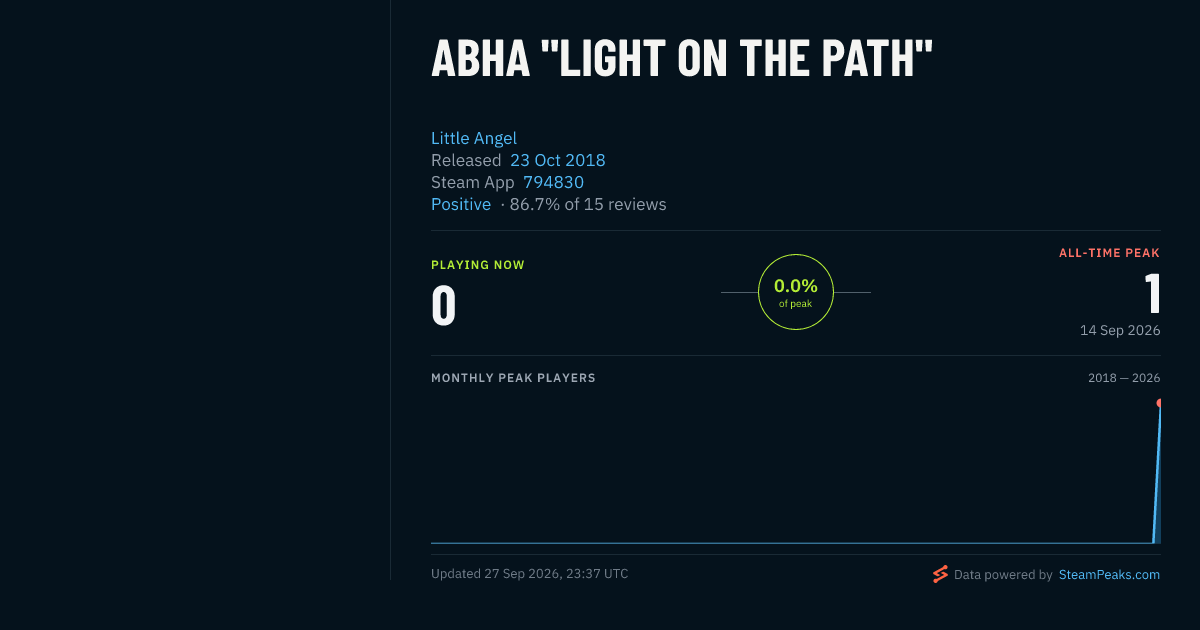Screen dimensions: 1200x630
Task: Click the Updated 27 Sep 2026 timestamp
Action: coord(530,574)
